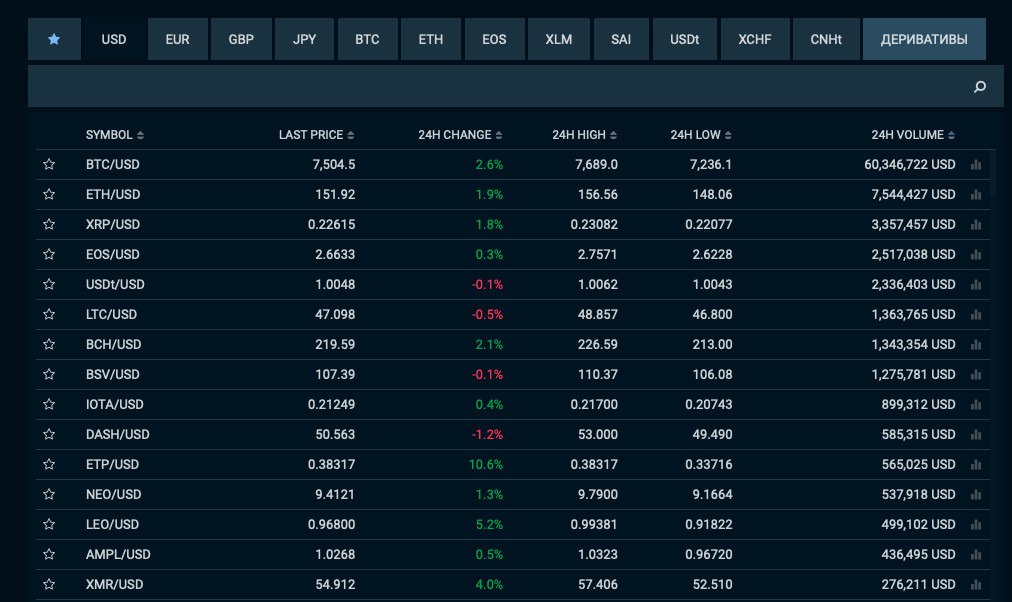Favorite the BTC/USD pair star
Viewport: 1012px width, 602px height.
[49, 164]
